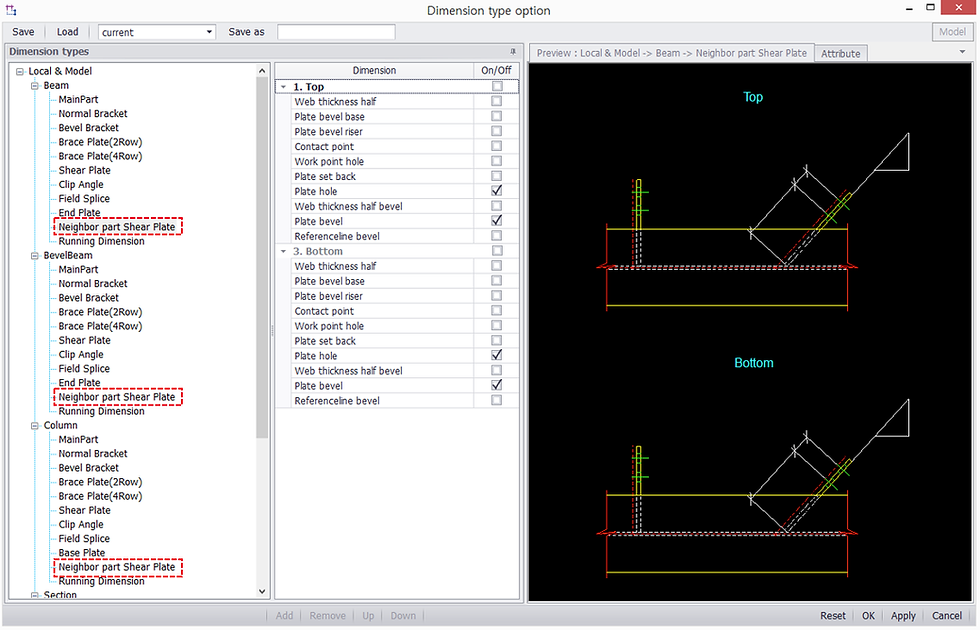Enable Web thickness half bevel under Bottom

(496, 370)
